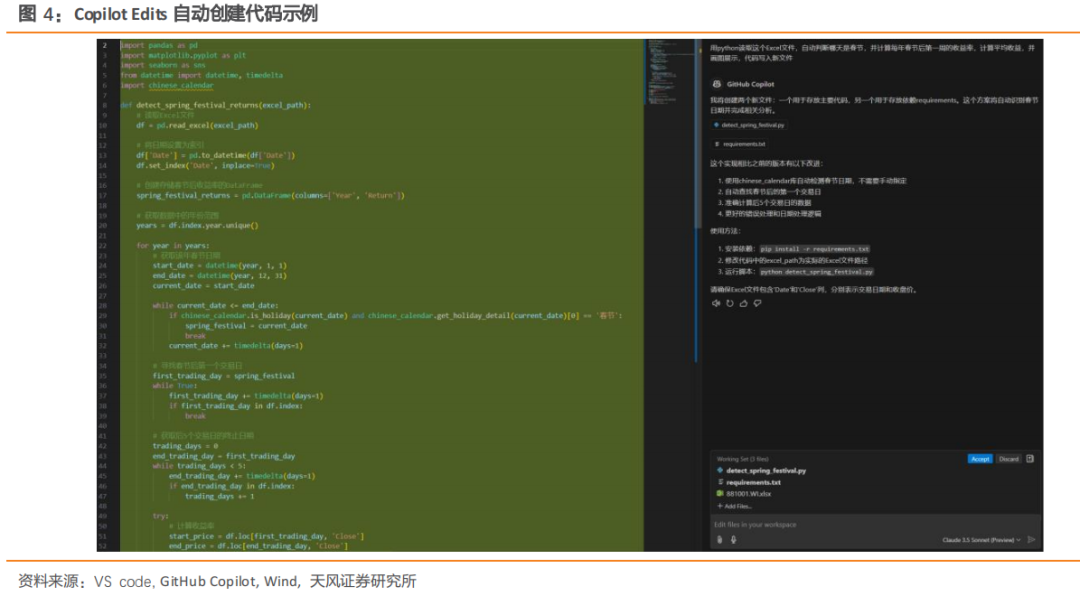The image size is (1080, 596).
Task: Click the read-aloud speaker icon below the response
Action: tap(716, 303)
